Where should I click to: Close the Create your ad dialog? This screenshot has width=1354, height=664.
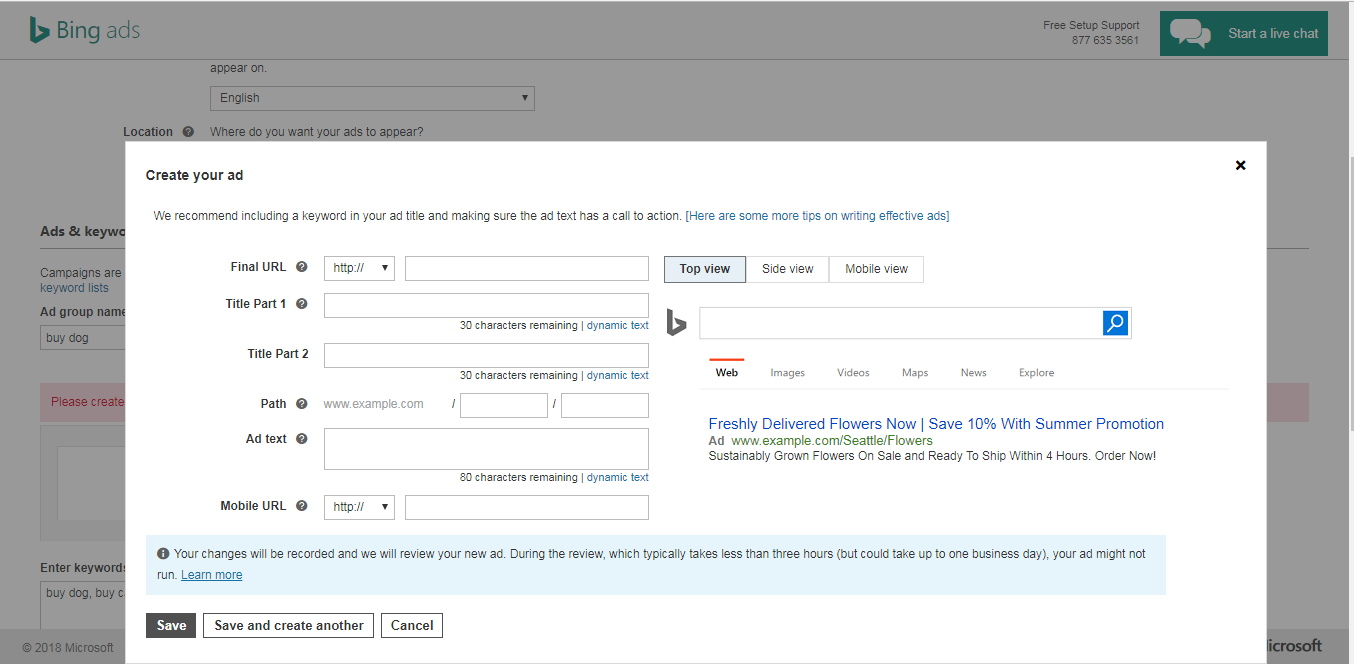tap(1240, 165)
